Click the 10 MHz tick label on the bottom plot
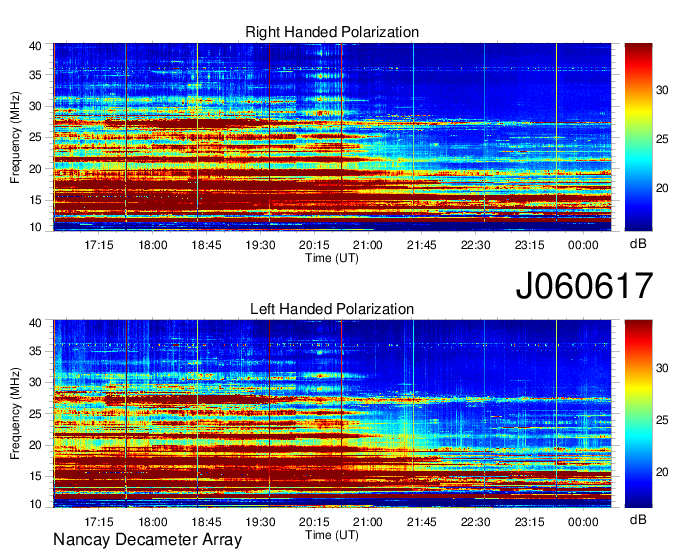The height and width of the screenshot is (552, 680). click(35, 504)
